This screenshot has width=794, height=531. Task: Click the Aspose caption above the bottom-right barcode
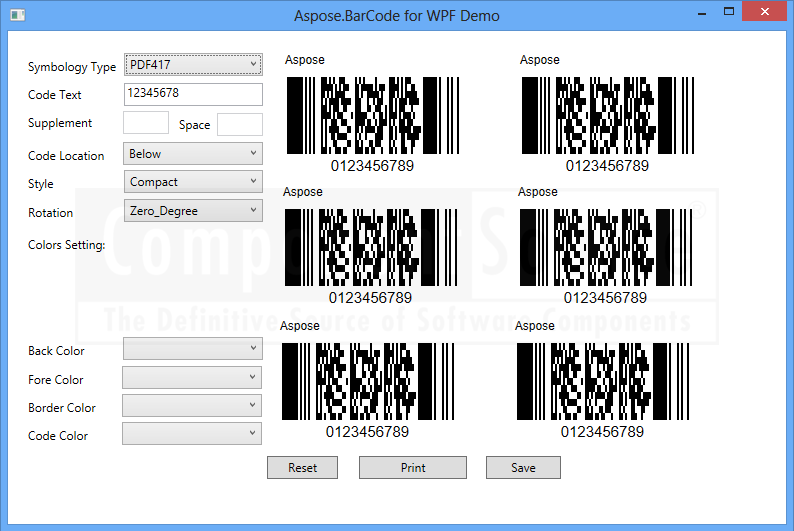(x=534, y=325)
